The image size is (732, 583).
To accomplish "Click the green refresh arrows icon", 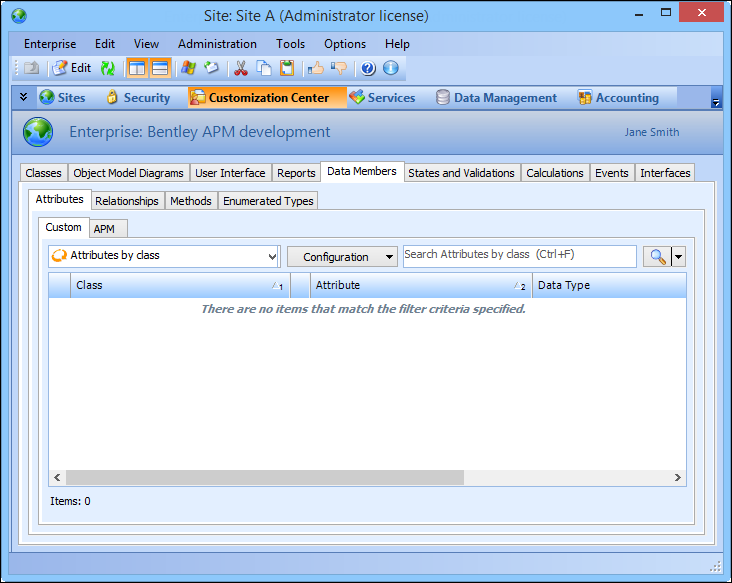I will point(108,68).
